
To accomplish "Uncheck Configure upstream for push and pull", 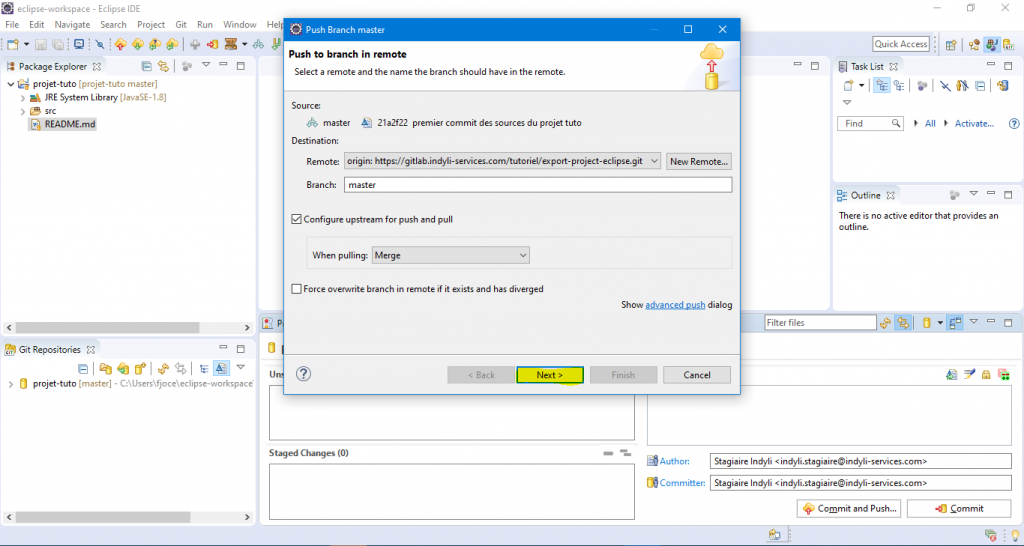I will click(296, 219).
